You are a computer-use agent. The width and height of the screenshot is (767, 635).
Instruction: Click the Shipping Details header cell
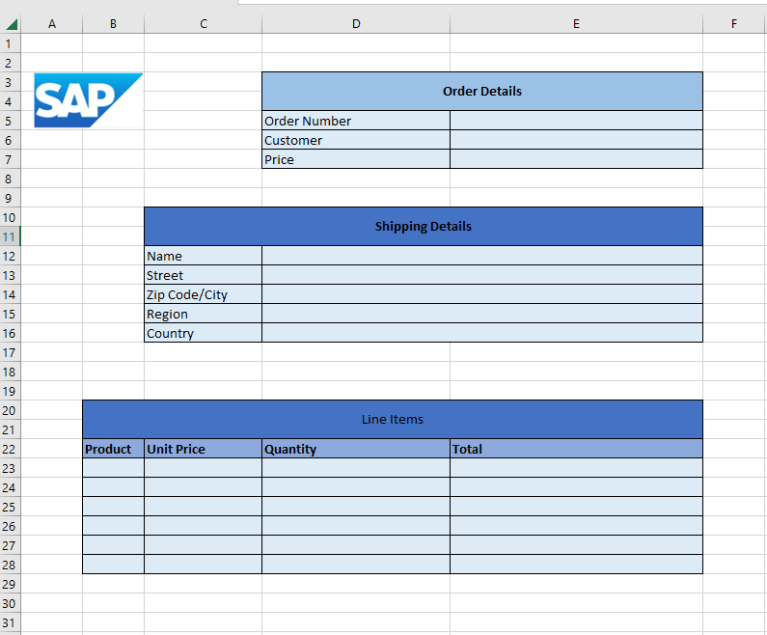423,226
